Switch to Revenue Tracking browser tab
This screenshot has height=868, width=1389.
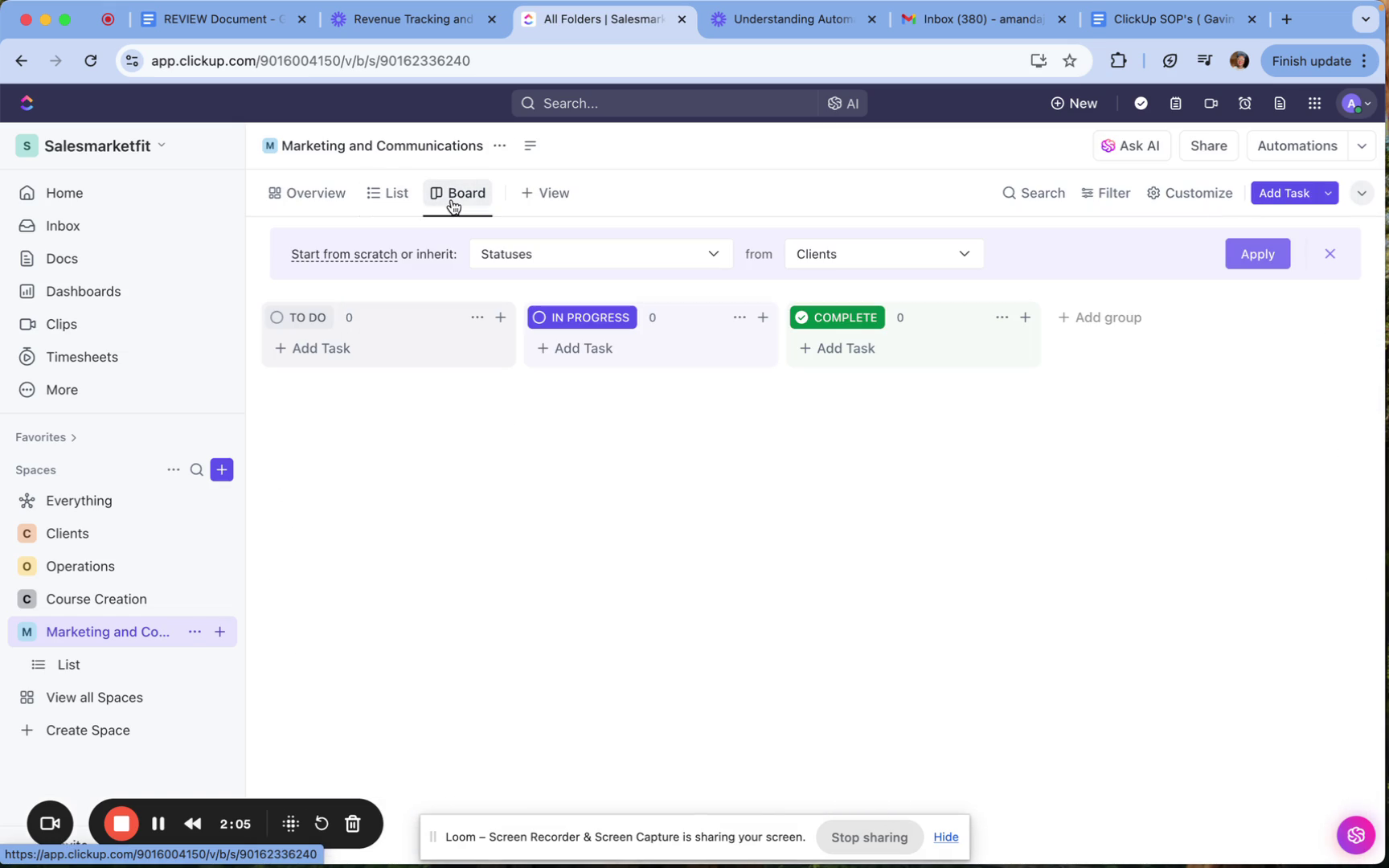coord(413,19)
